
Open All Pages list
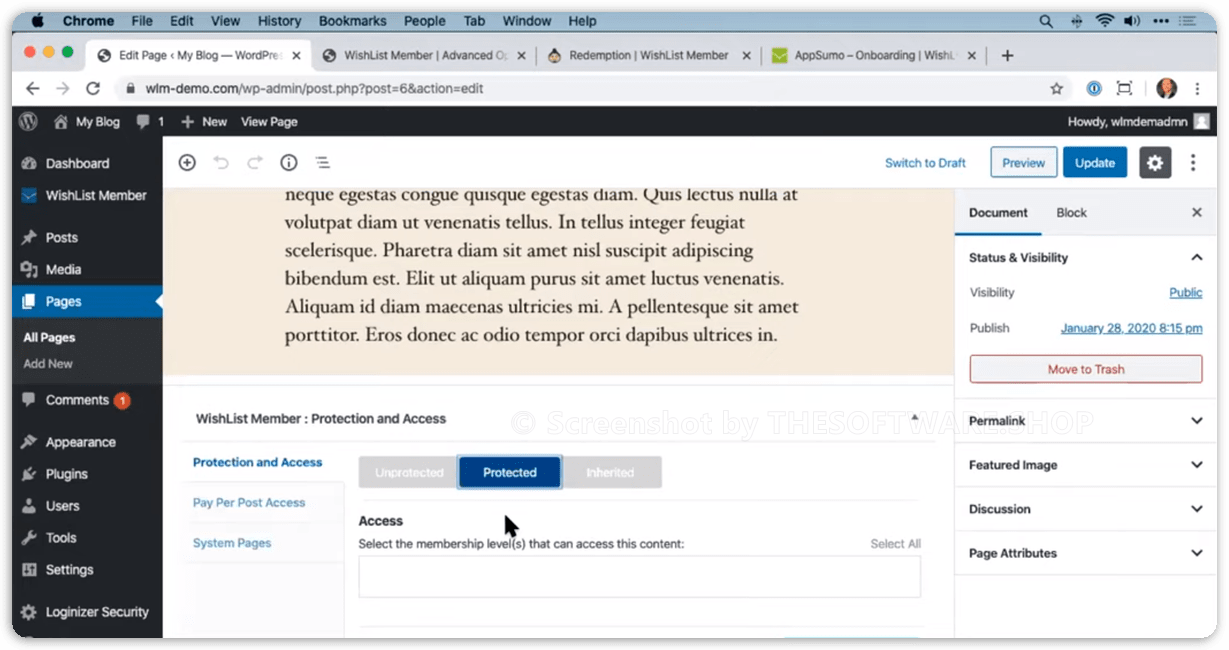tap(49, 338)
